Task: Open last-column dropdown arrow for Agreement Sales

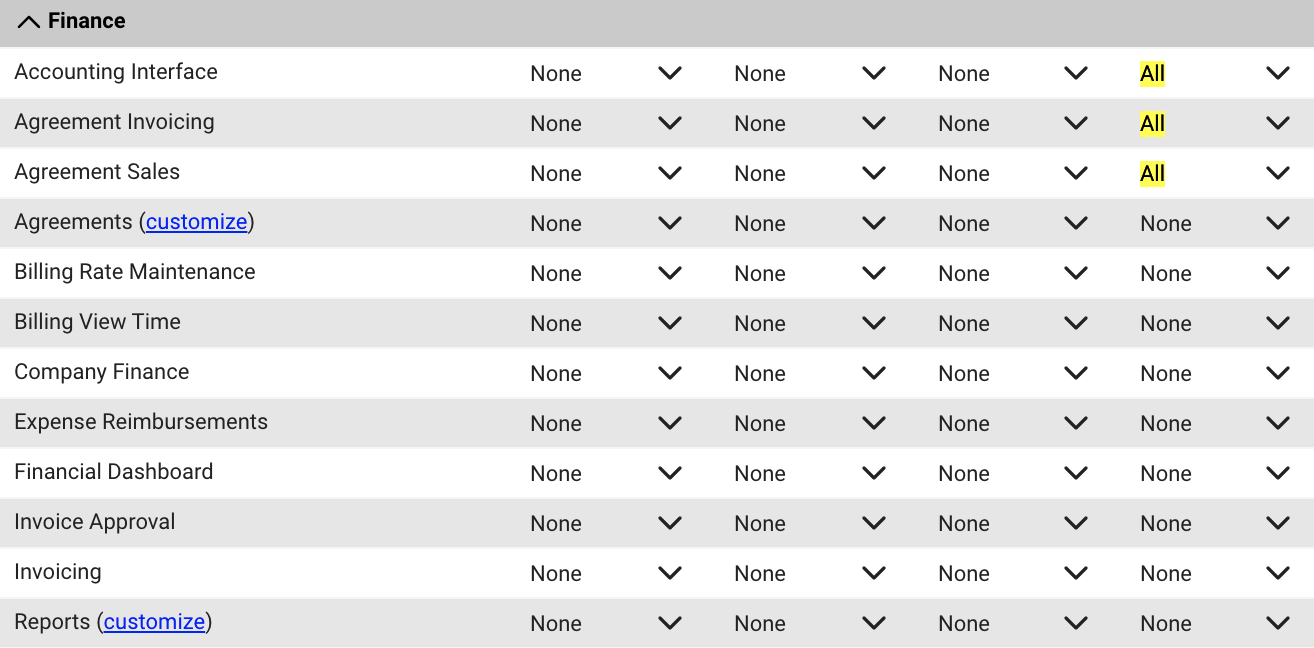Action: 1278,173
